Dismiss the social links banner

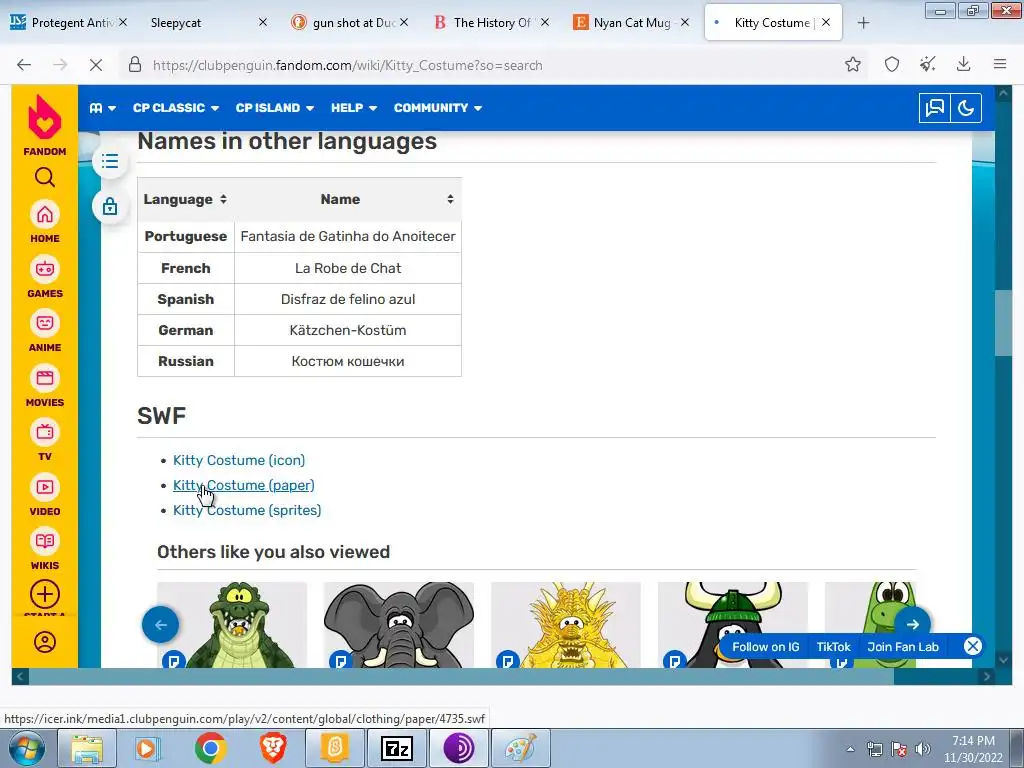point(972,646)
